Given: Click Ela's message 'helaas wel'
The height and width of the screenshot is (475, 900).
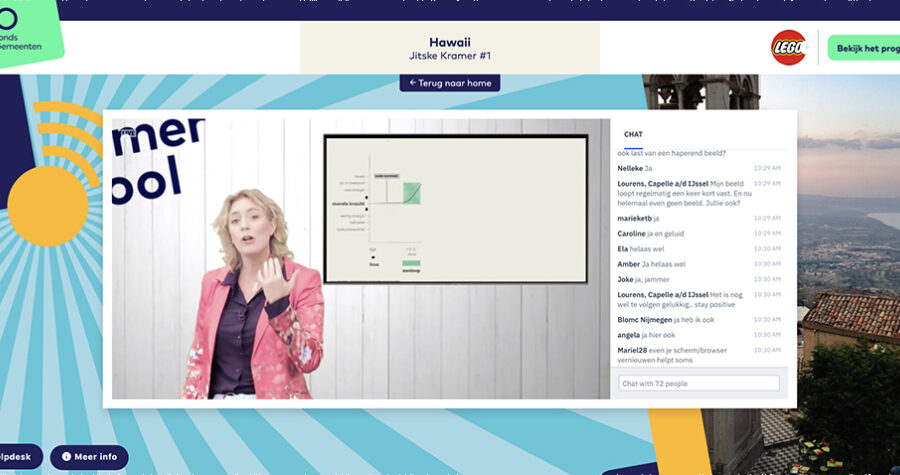Looking at the screenshot, I should click(x=699, y=249).
